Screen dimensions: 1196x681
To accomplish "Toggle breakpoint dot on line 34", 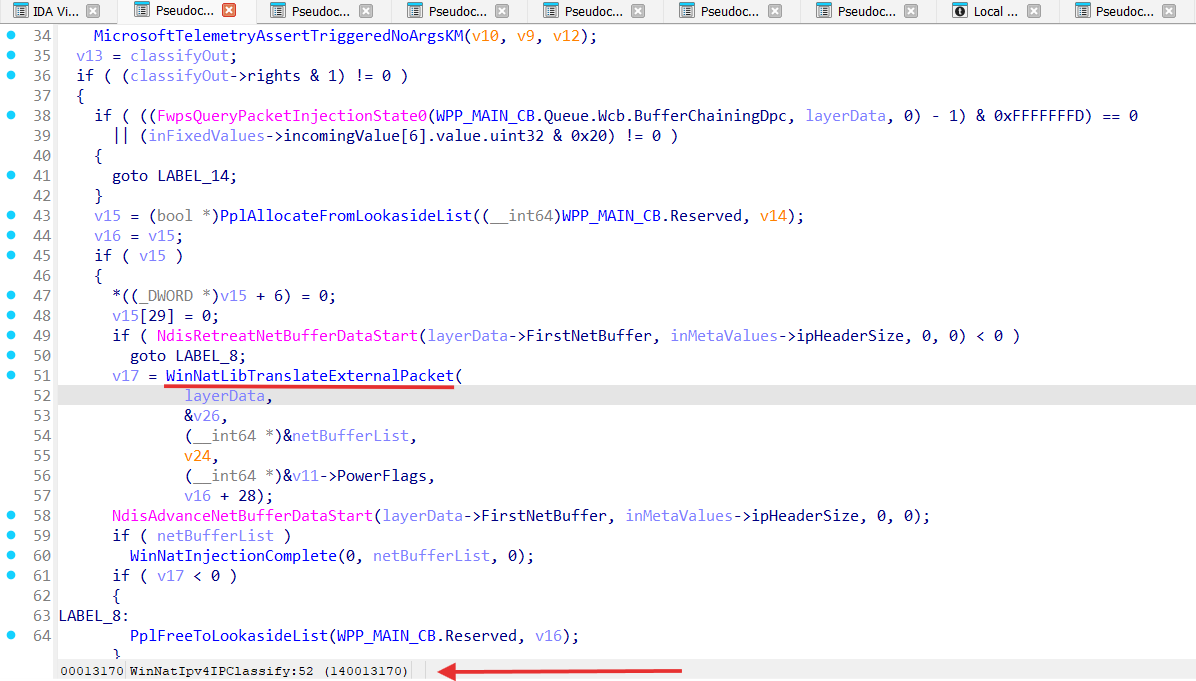I will tap(10, 35).
